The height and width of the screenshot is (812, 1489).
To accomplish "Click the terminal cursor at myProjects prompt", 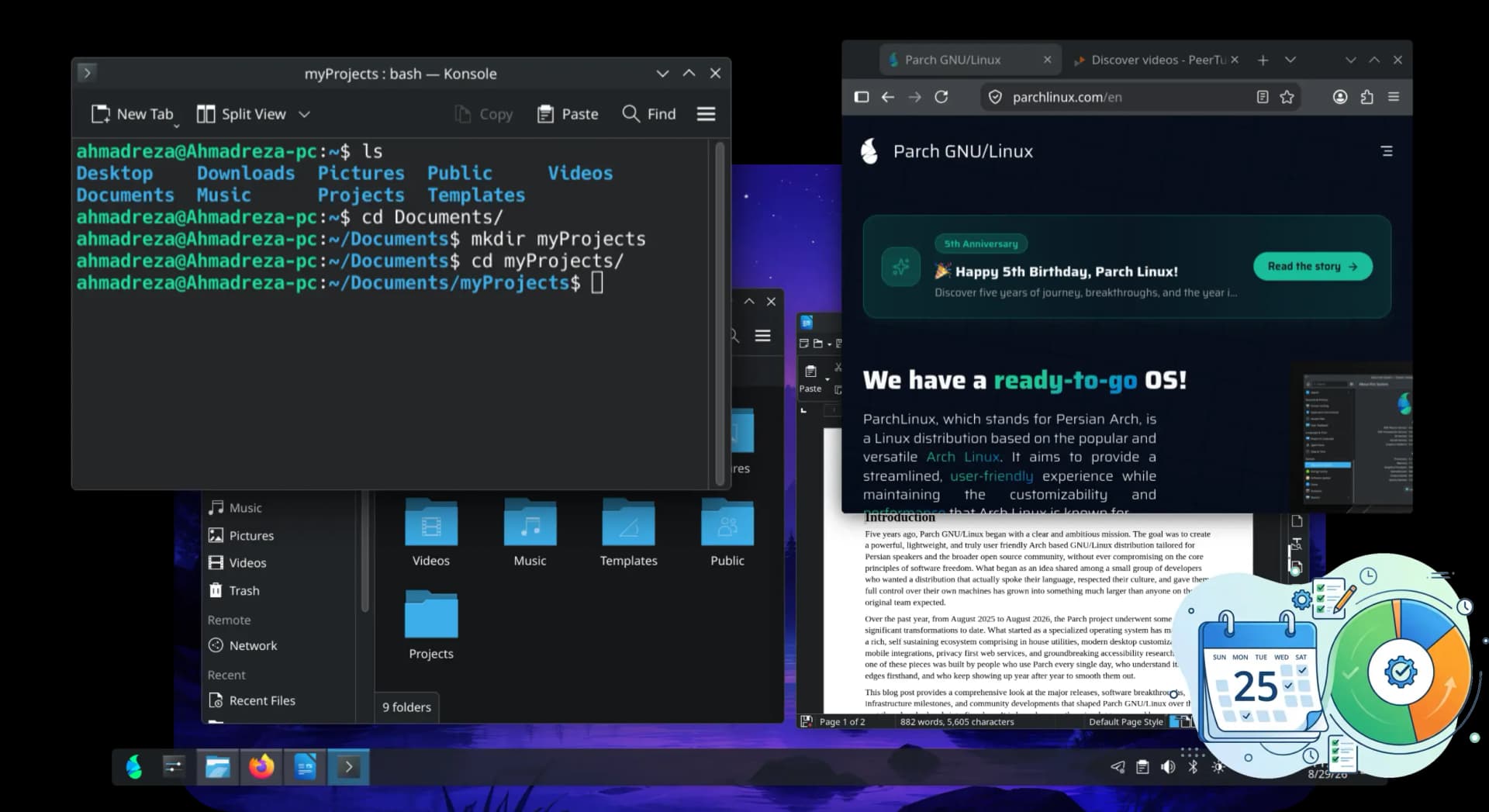I will (x=597, y=282).
